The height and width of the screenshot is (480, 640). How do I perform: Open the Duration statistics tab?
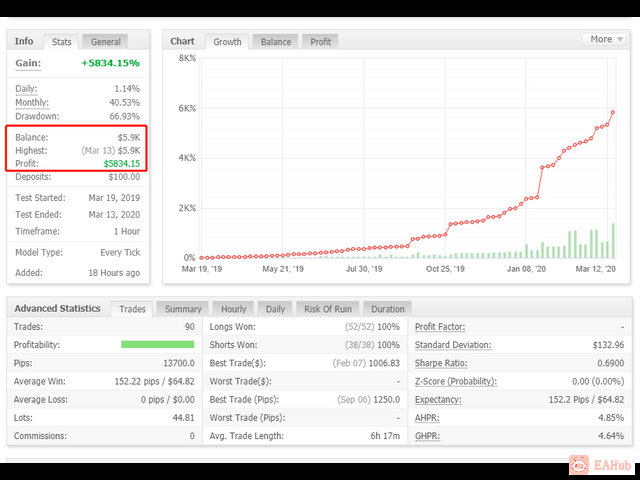pos(387,309)
